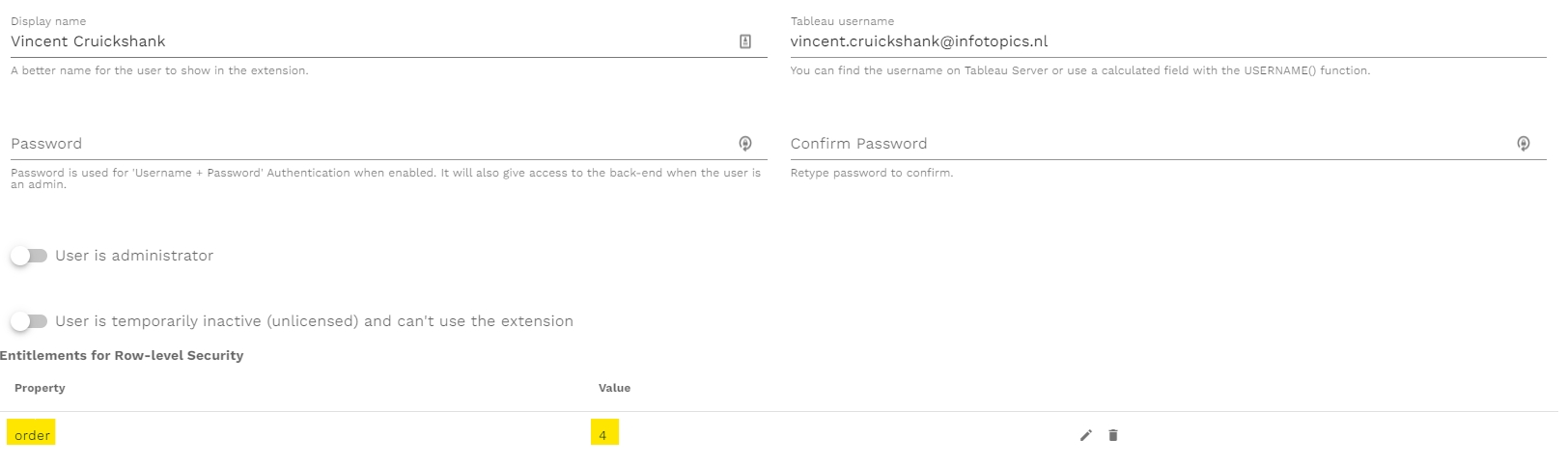Toggle the temporarily inactive (unlicensed) user switch
Viewport: 1568px width, 466px height.
[x=29, y=321]
